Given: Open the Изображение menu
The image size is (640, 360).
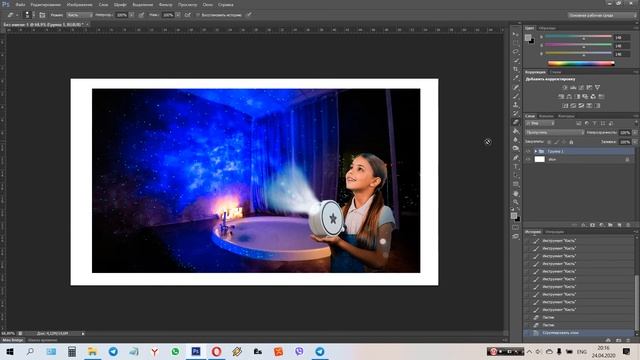Looking at the screenshot, I should coord(80,4).
